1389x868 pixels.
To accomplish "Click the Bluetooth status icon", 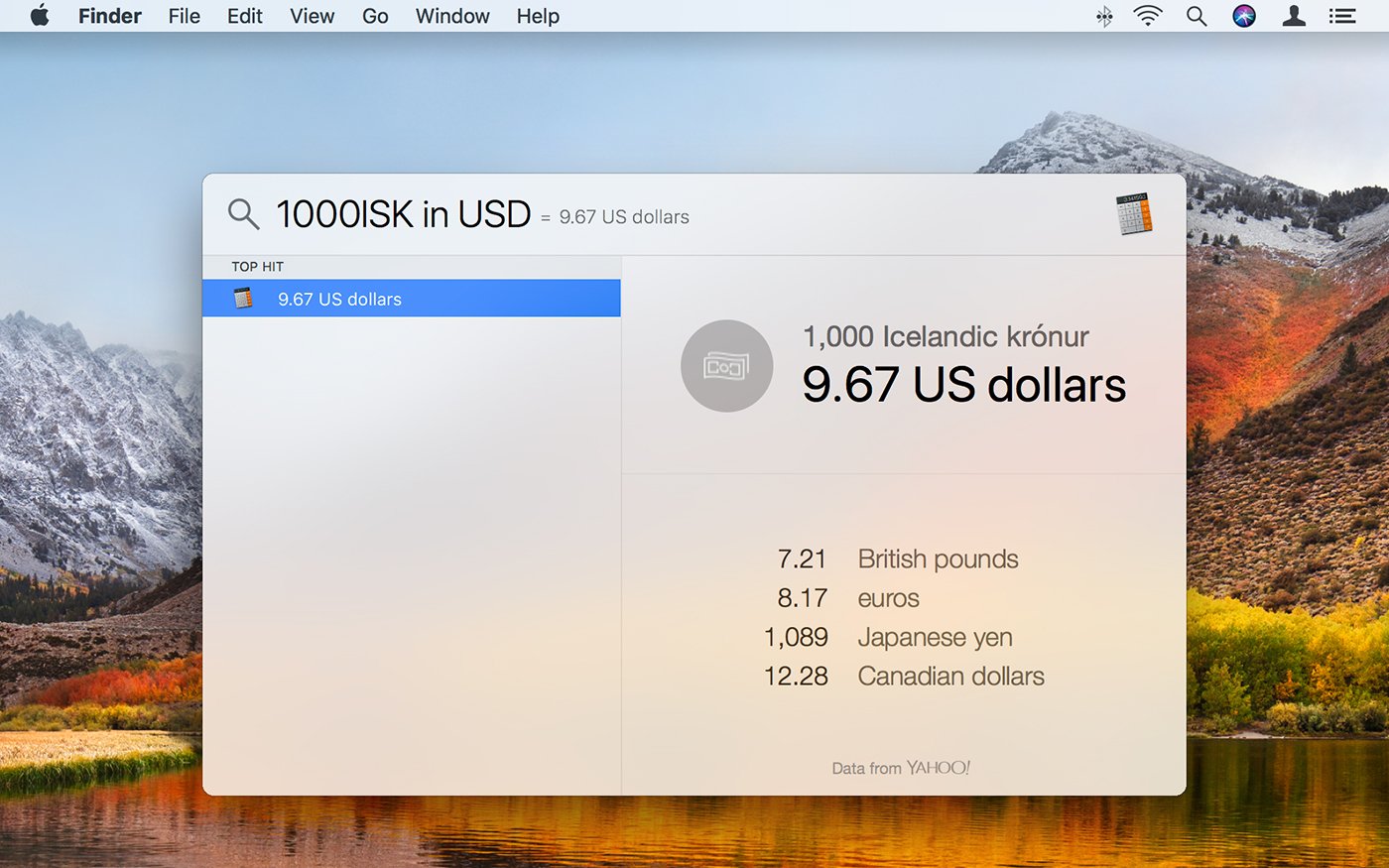I will pos(1102,16).
